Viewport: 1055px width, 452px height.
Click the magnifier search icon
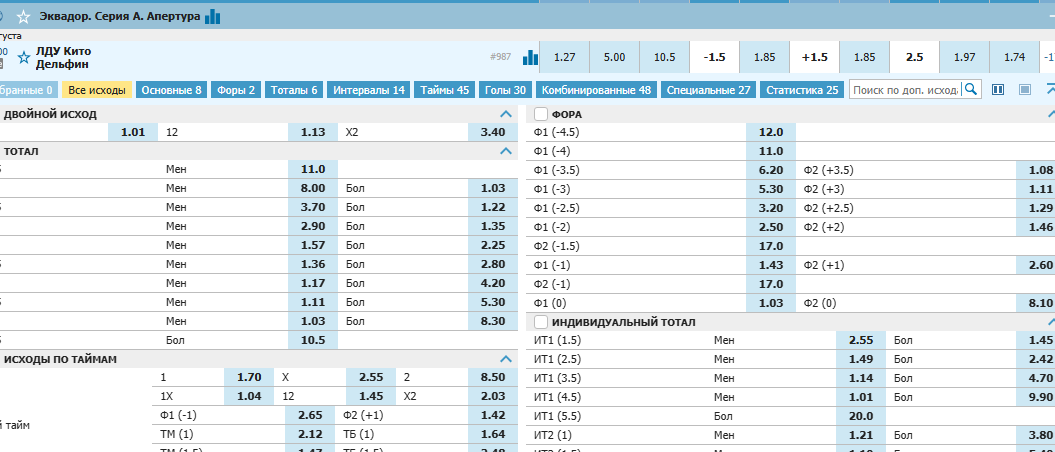click(971, 89)
